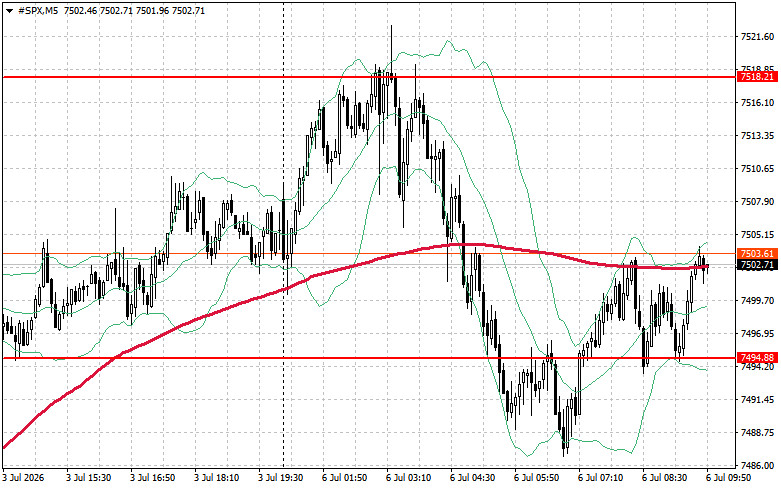The height and width of the screenshot is (489, 781).
Task: Click the 6 Jul 09:50 time label
Action: coord(728,478)
